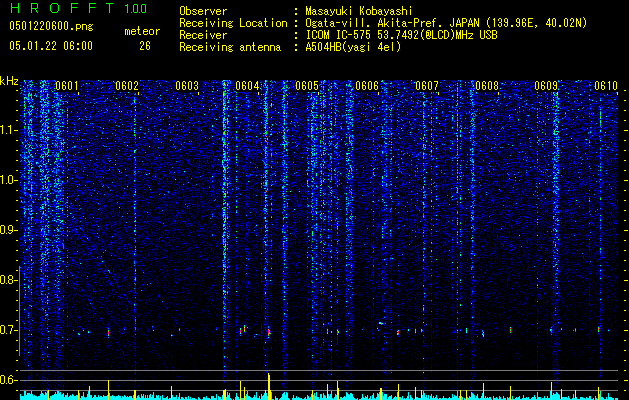Click the Receiving antenna field label
The width and height of the screenshot is (629, 400).
point(230,47)
